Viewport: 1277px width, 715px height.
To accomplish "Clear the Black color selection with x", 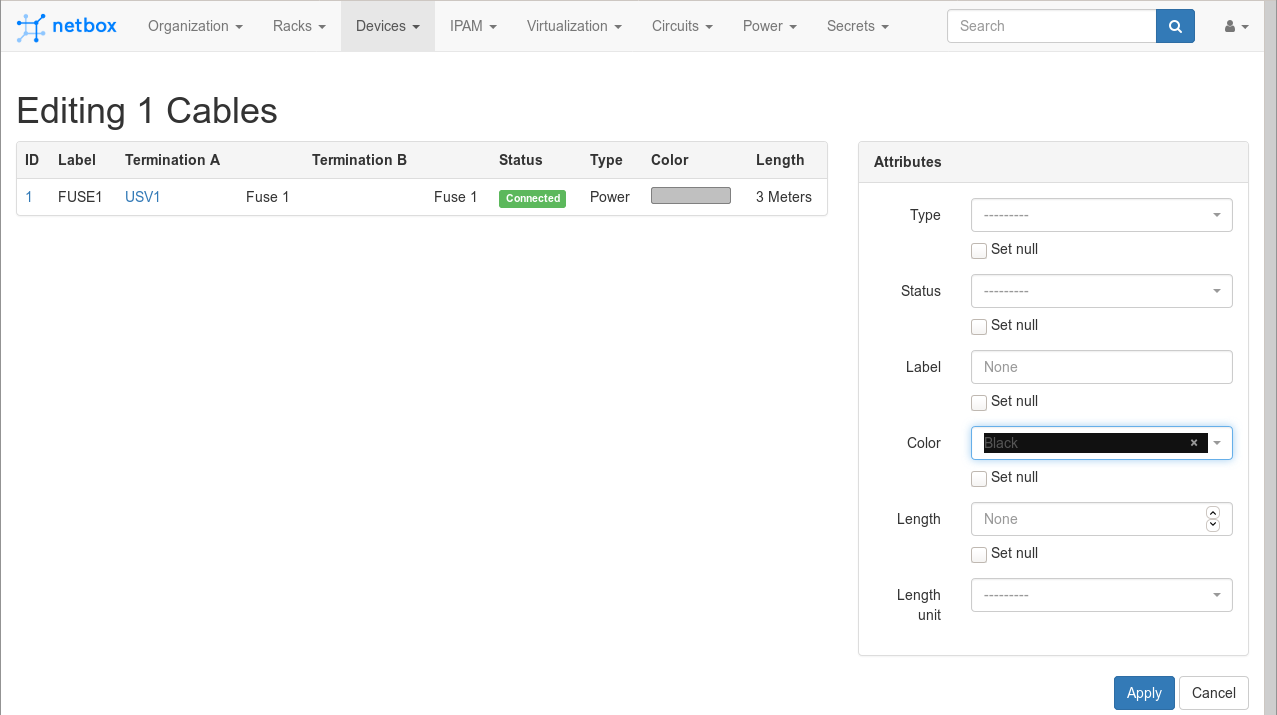I will click(x=1194, y=443).
